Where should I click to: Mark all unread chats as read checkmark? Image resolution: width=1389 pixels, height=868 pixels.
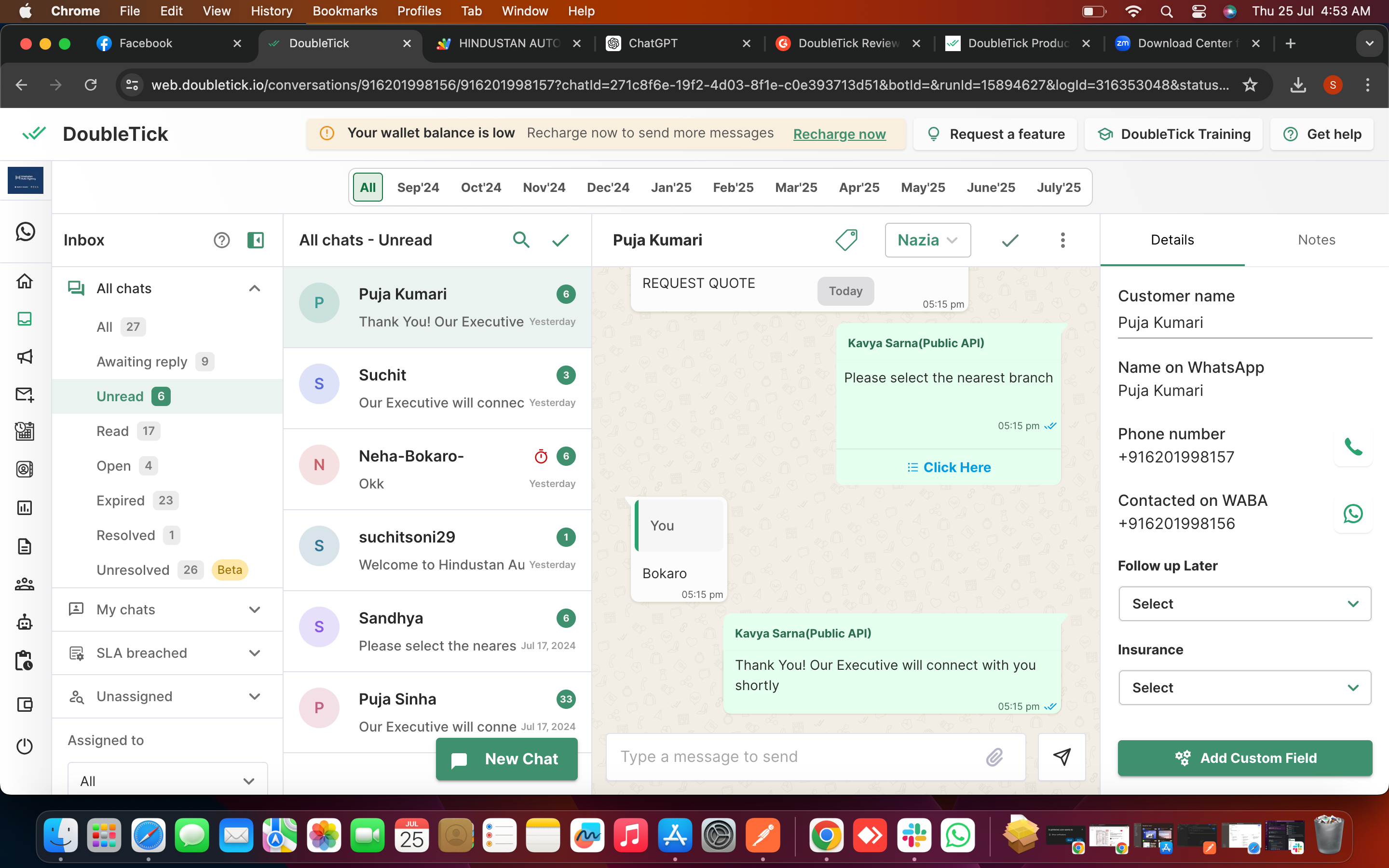[560, 240]
